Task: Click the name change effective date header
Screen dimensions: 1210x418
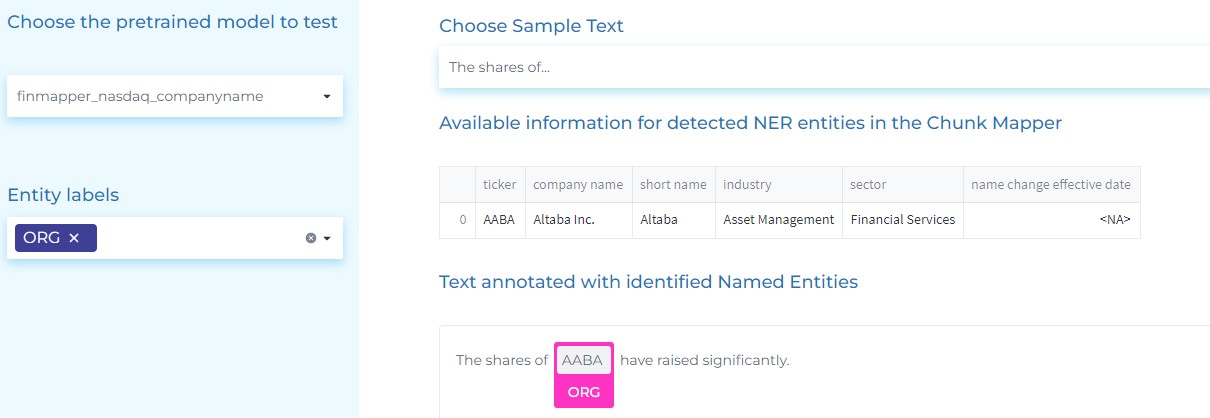Action: (x=1051, y=185)
